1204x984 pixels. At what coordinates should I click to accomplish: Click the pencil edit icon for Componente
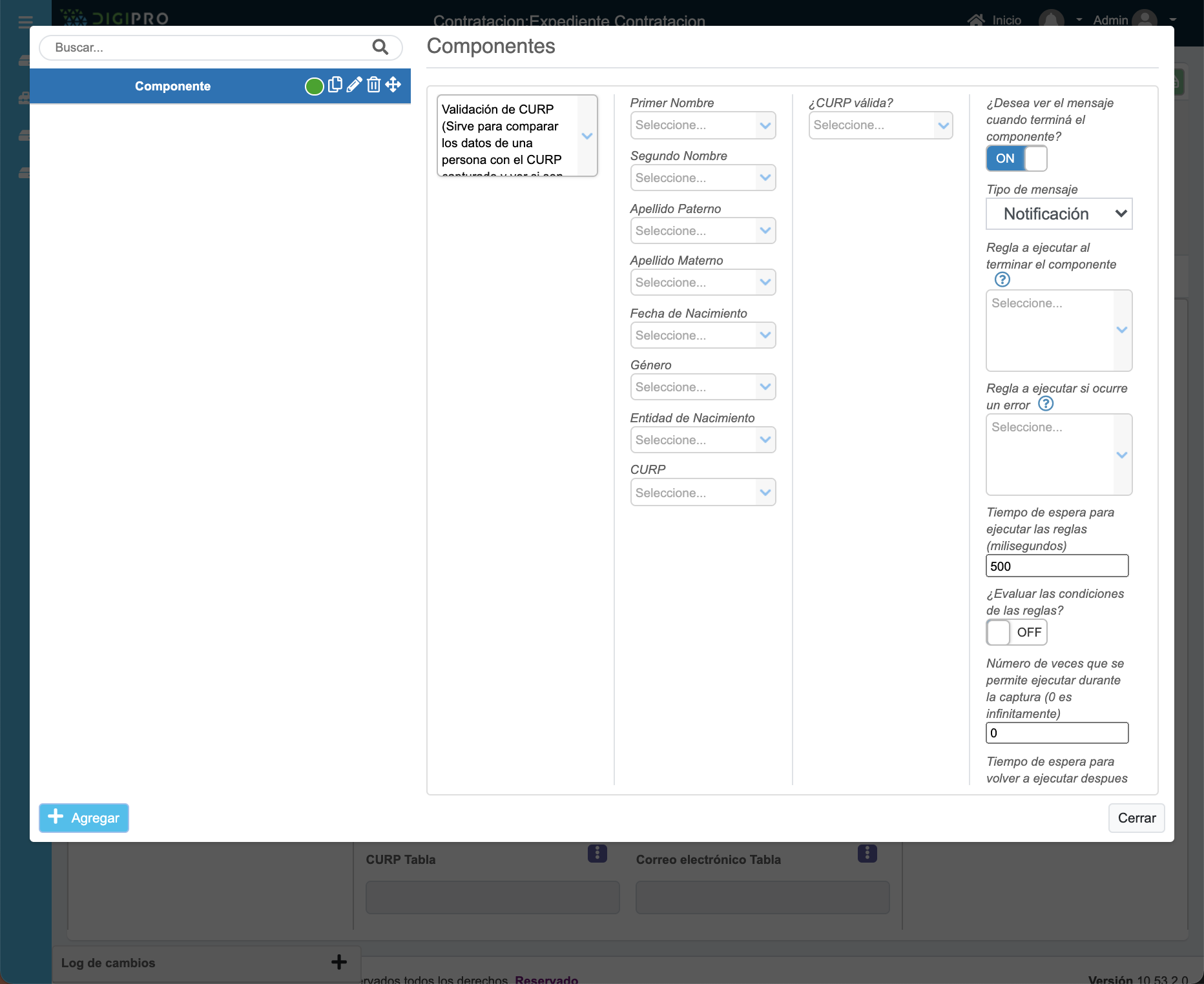pyautogui.click(x=354, y=85)
